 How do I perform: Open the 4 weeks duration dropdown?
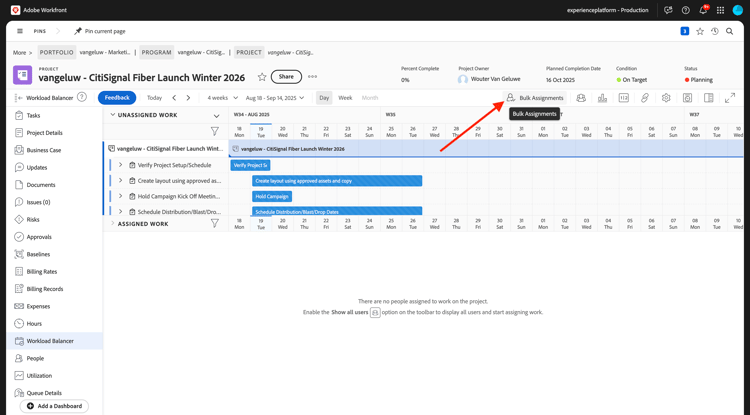click(x=222, y=98)
